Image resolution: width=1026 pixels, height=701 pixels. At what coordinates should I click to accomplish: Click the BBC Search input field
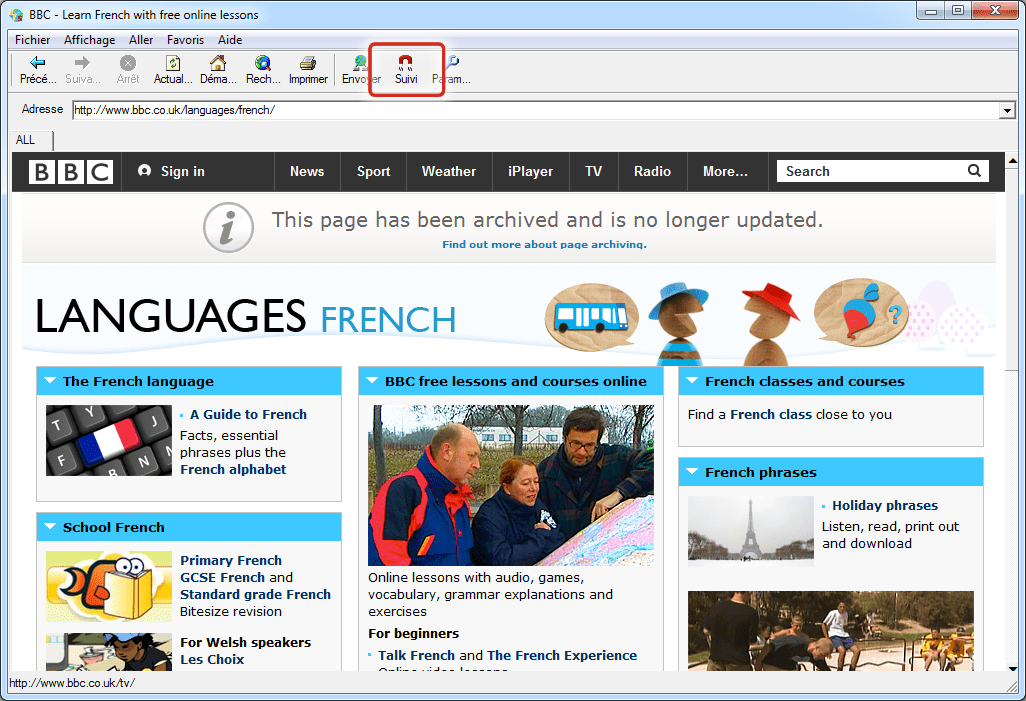pos(870,171)
